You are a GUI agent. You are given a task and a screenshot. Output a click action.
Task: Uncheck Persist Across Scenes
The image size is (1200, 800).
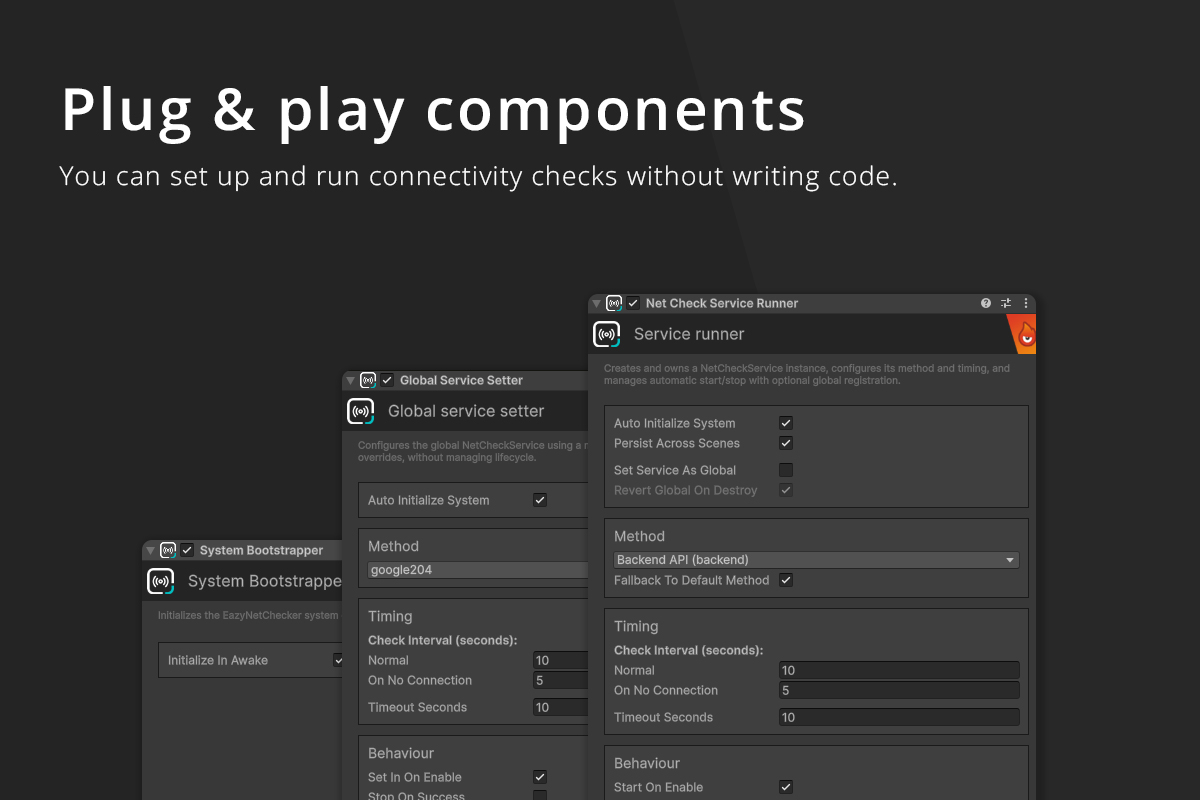click(786, 443)
